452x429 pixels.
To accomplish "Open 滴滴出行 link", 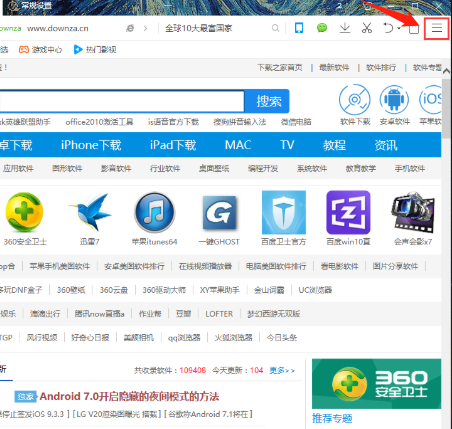I will click(45, 314).
